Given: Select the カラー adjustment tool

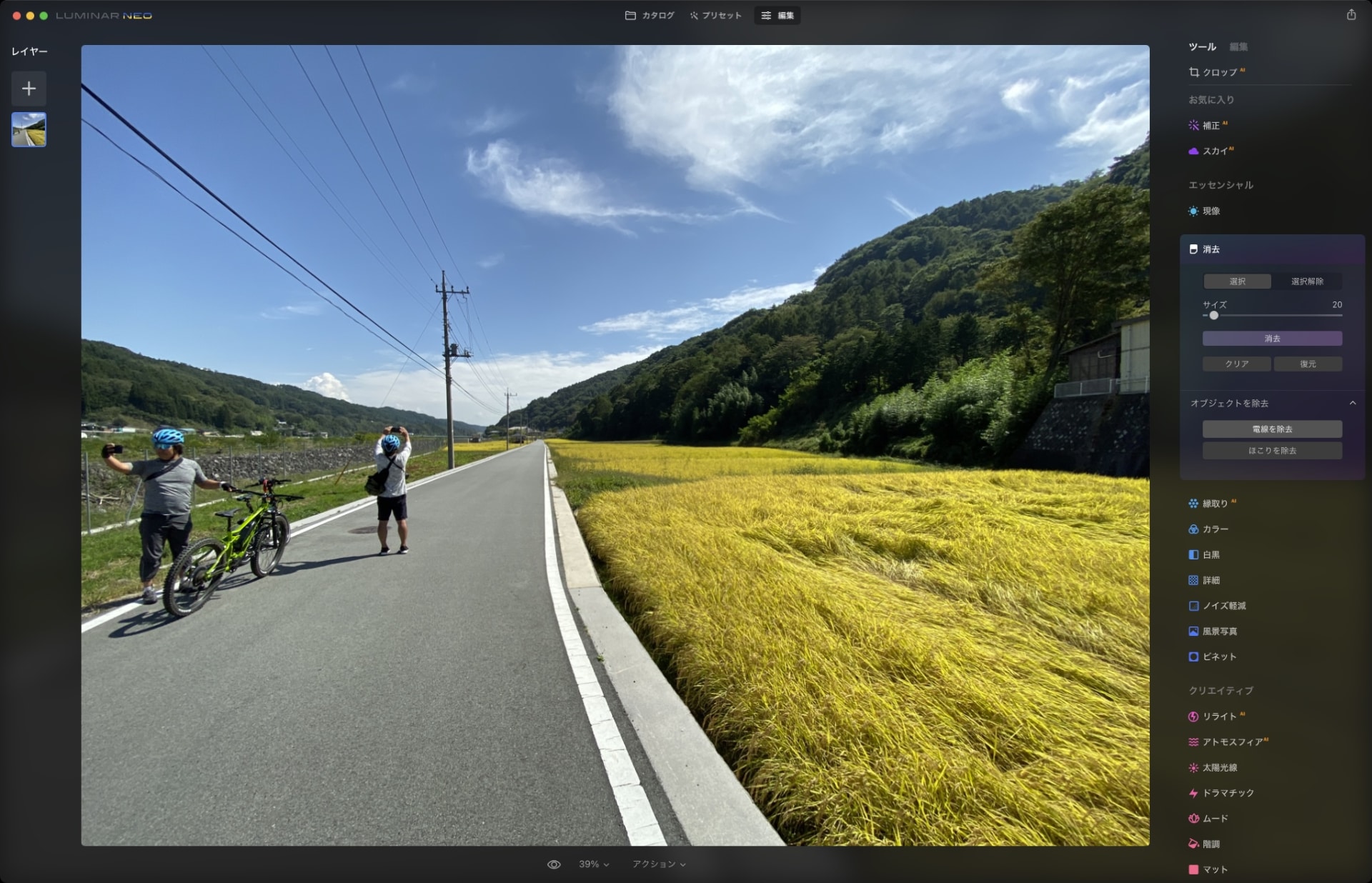Looking at the screenshot, I should tap(1218, 529).
